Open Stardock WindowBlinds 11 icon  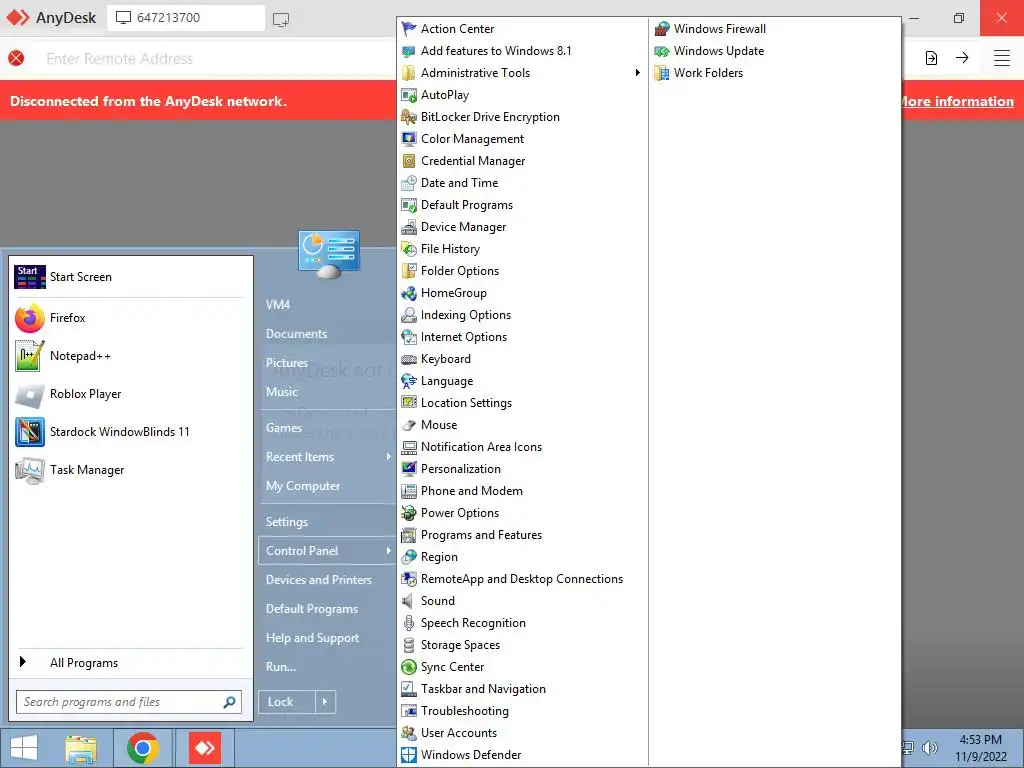click(x=30, y=432)
